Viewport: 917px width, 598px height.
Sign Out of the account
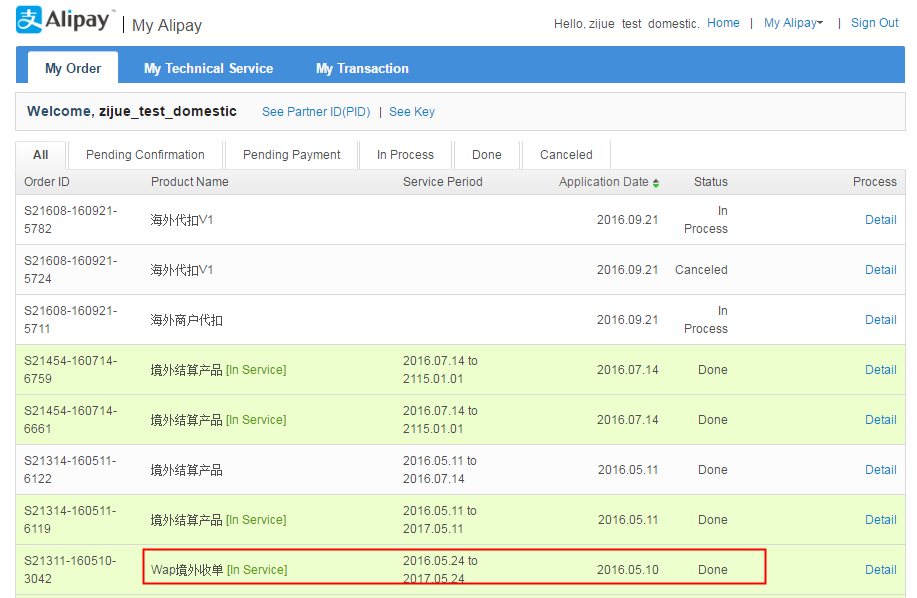coord(874,23)
